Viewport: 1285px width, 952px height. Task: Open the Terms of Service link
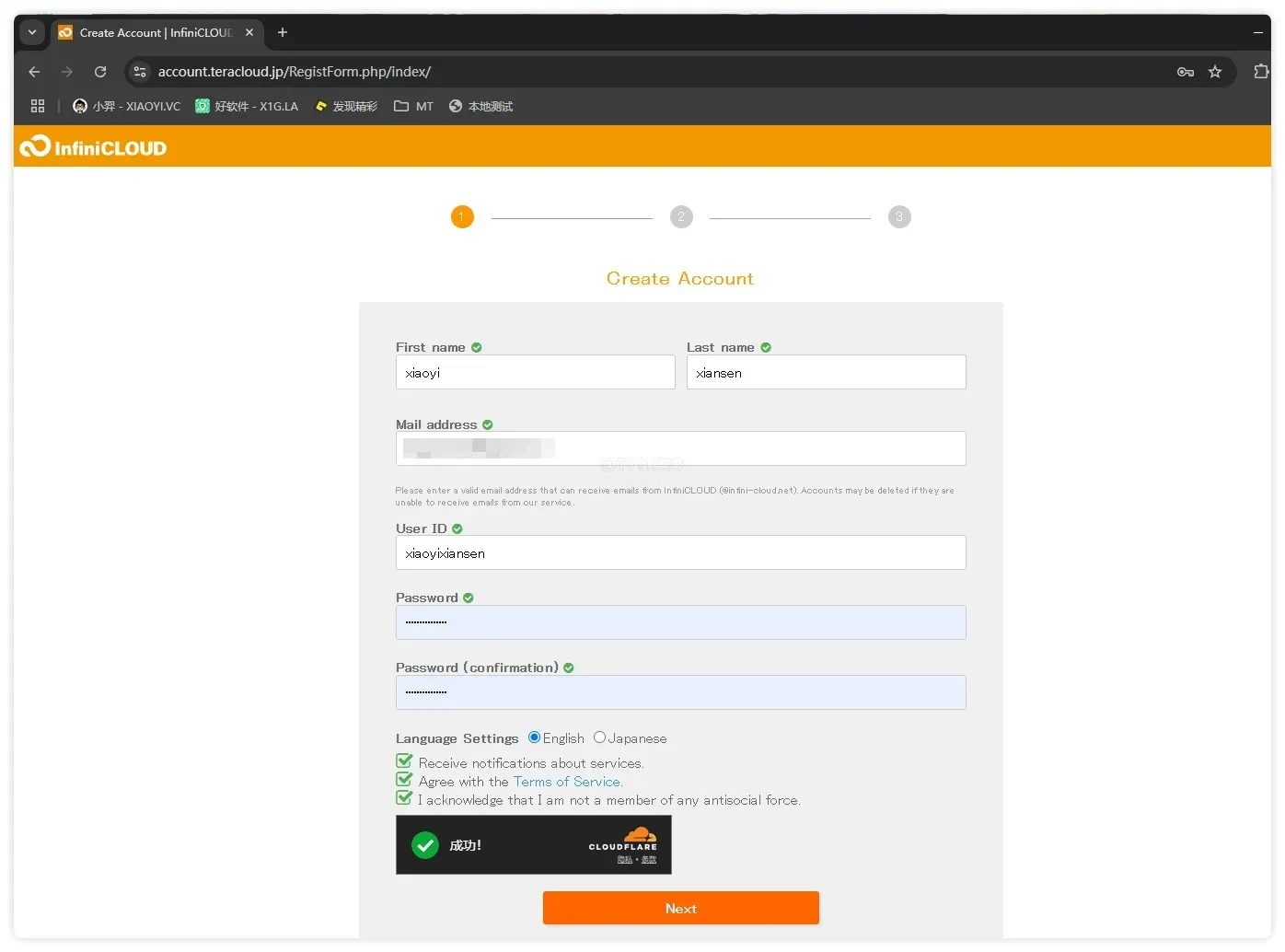567,782
